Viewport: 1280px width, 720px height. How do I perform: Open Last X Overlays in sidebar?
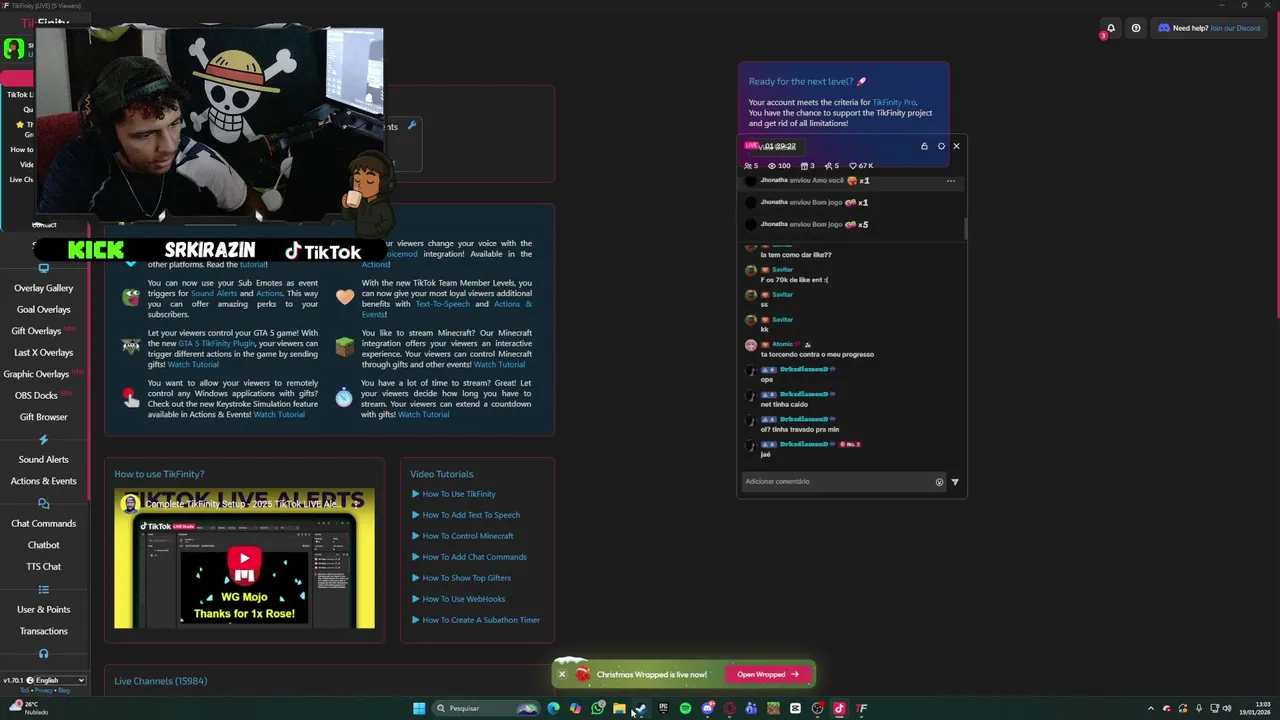44,353
